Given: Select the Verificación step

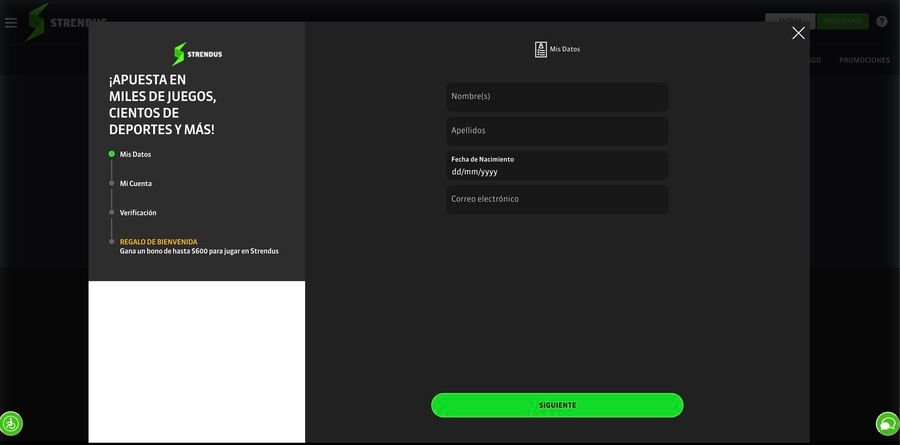Looking at the screenshot, I should coord(138,213).
